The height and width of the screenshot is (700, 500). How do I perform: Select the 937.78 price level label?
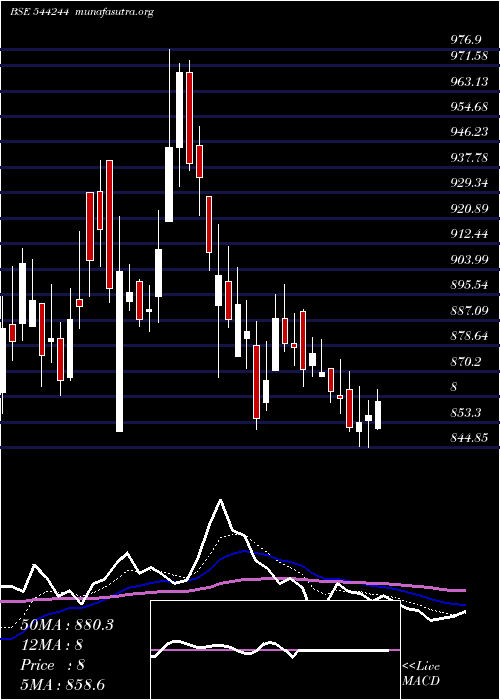pyautogui.click(x=469, y=158)
